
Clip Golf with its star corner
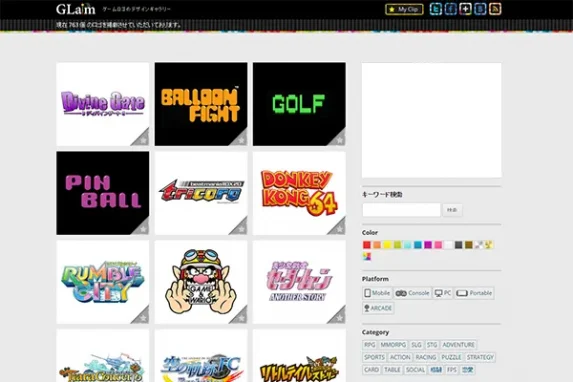pyautogui.click(x=339, y=139)
